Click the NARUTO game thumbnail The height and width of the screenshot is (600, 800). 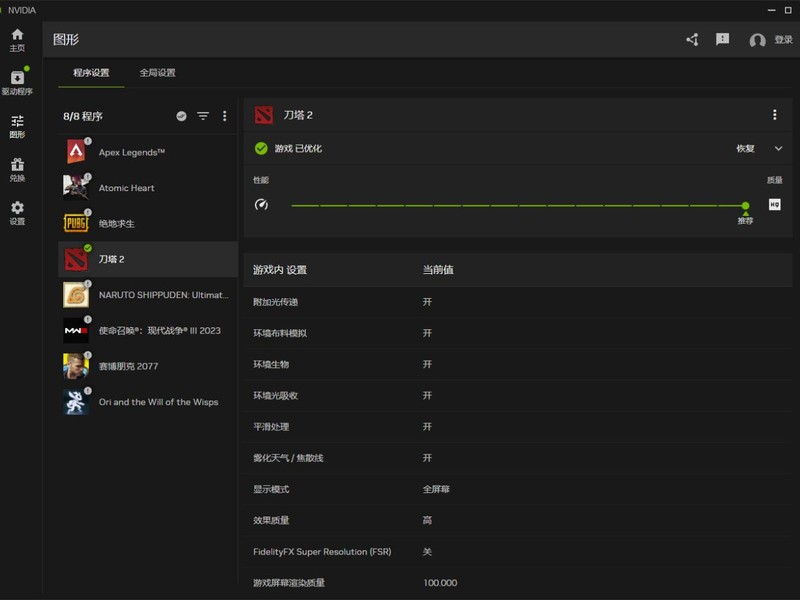pyautogui.click(x=76, y=295)
